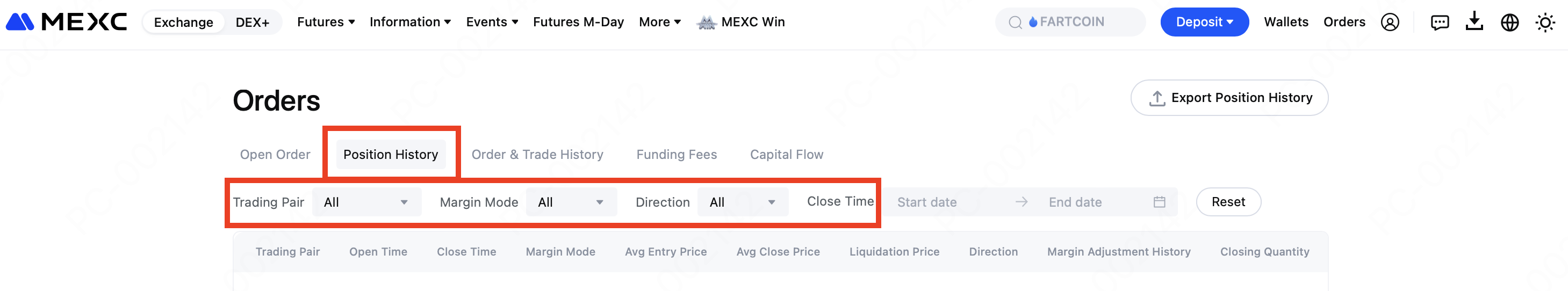Open the Futures menu
The height and width of the screenshot is (291, 1568).
(x=326, y=22)
